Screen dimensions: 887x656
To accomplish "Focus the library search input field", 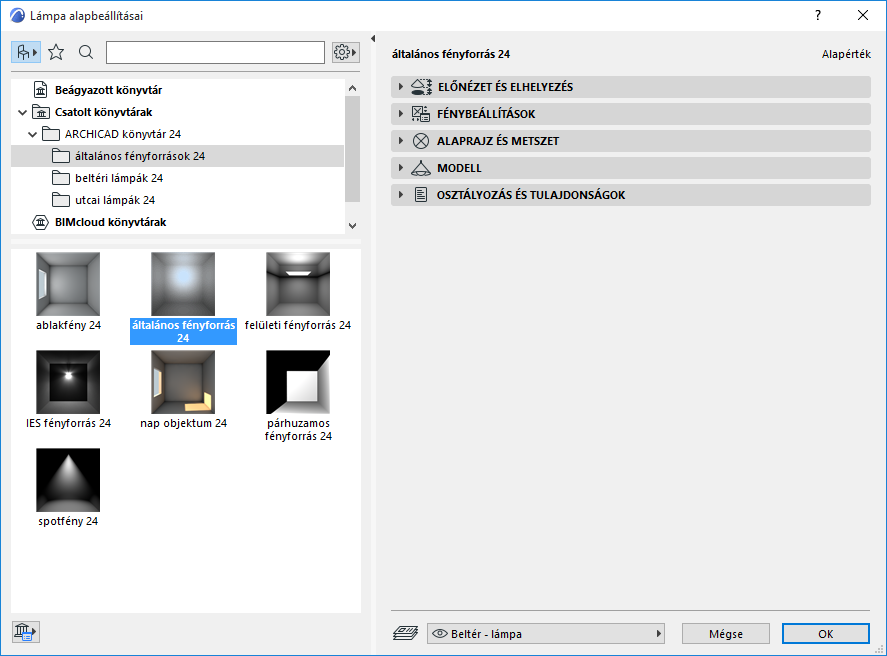I will [x=215, y=53].
